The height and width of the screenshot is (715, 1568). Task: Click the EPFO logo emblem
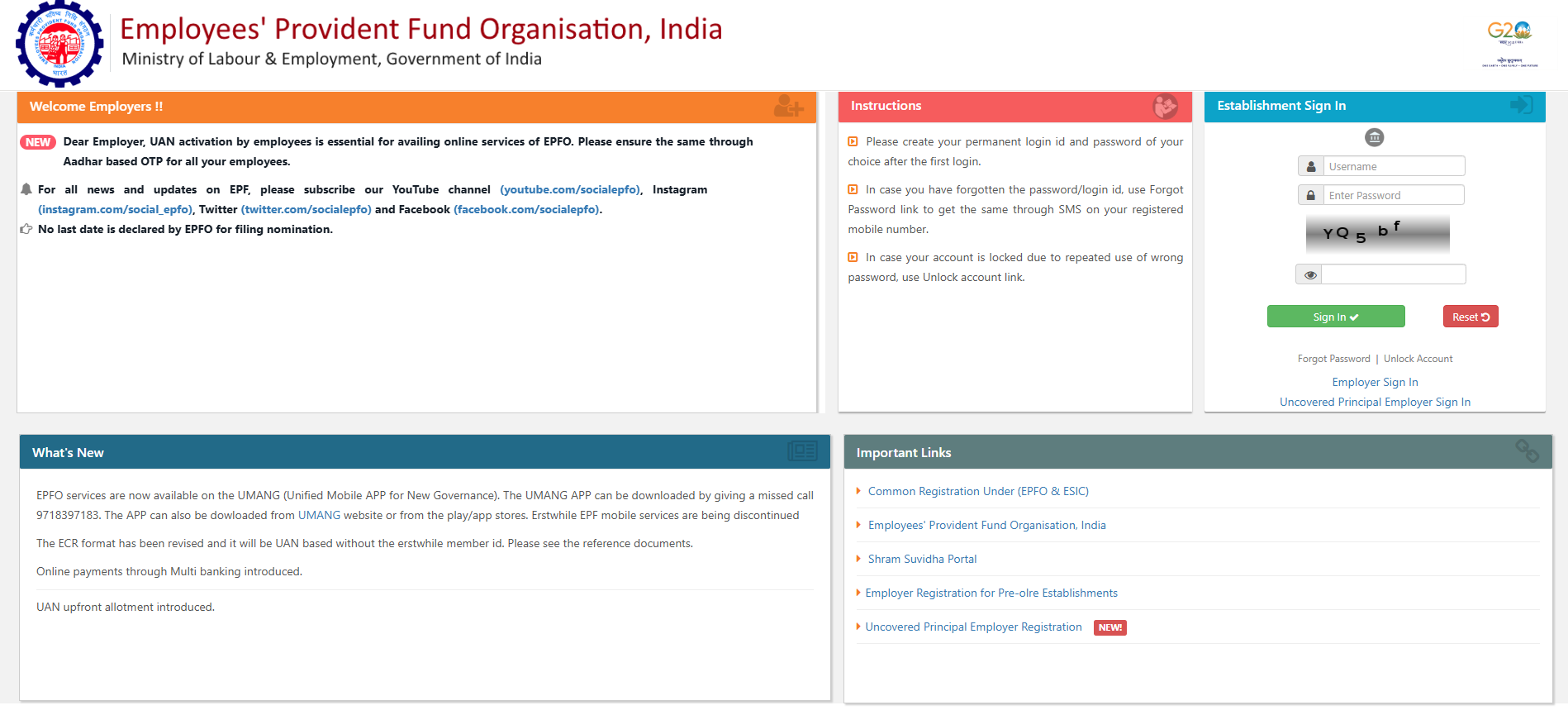pos(59,45)
